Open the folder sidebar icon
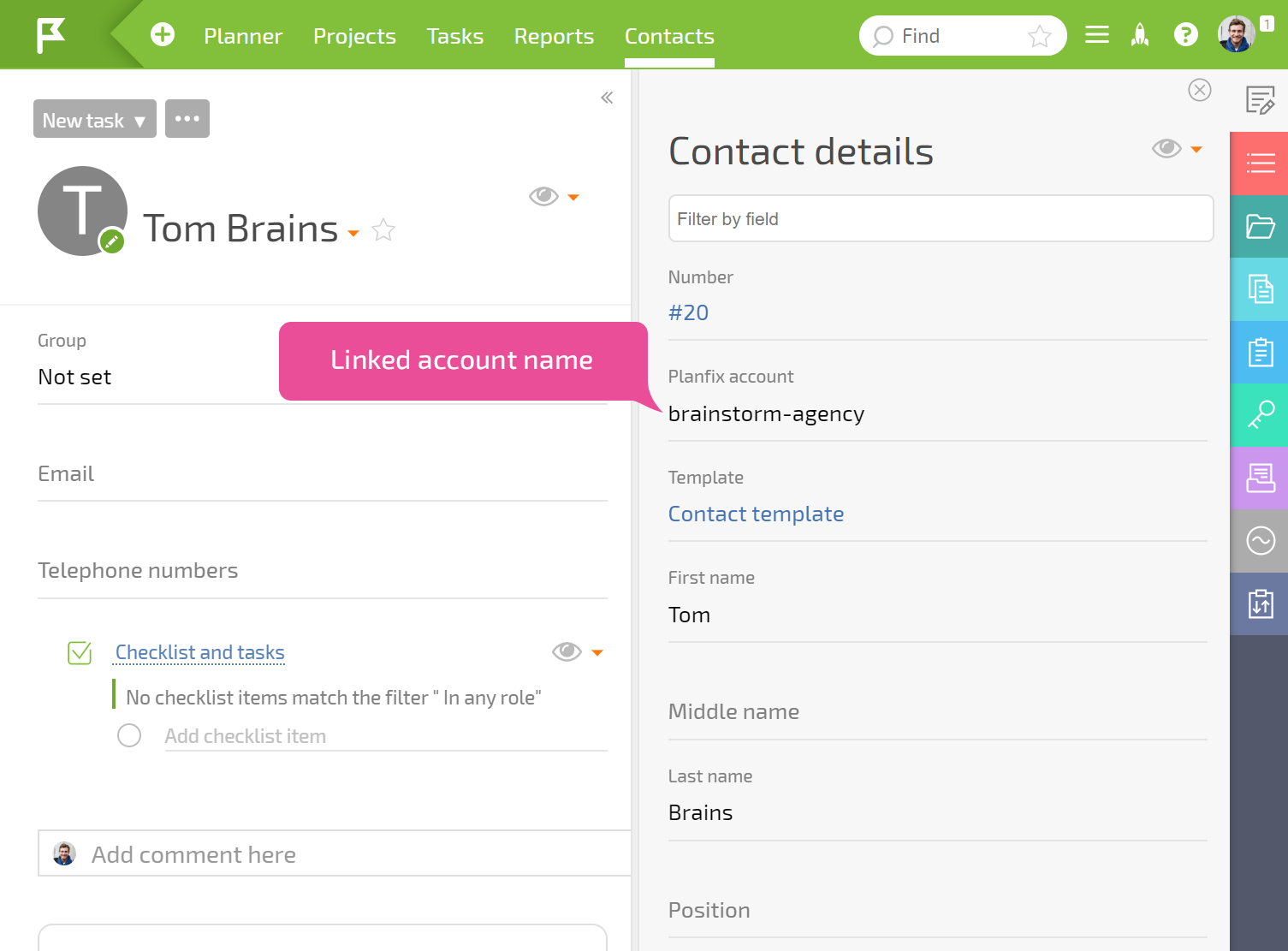The image size is (1288, 951). (x=1260, y=226)
